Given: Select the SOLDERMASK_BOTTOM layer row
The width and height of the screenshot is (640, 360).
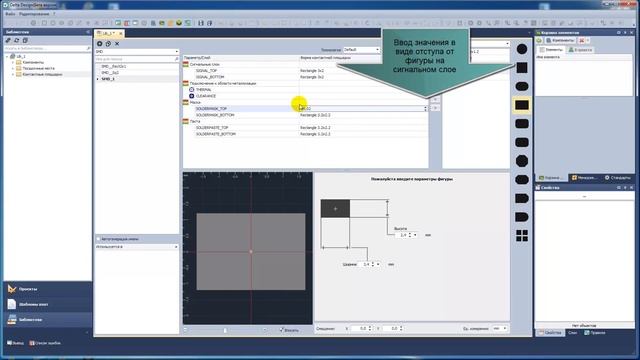Looking at the screenshot, I should (x=305, y=115).
